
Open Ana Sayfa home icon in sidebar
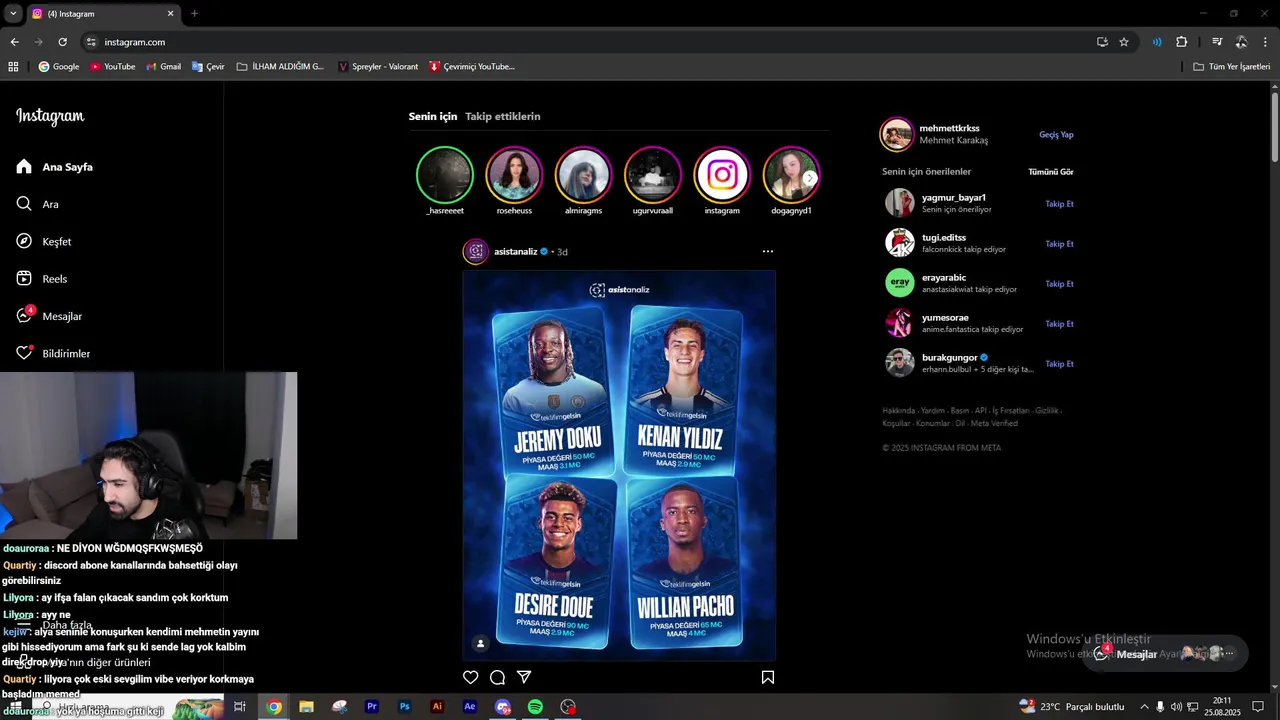(24, 167)
